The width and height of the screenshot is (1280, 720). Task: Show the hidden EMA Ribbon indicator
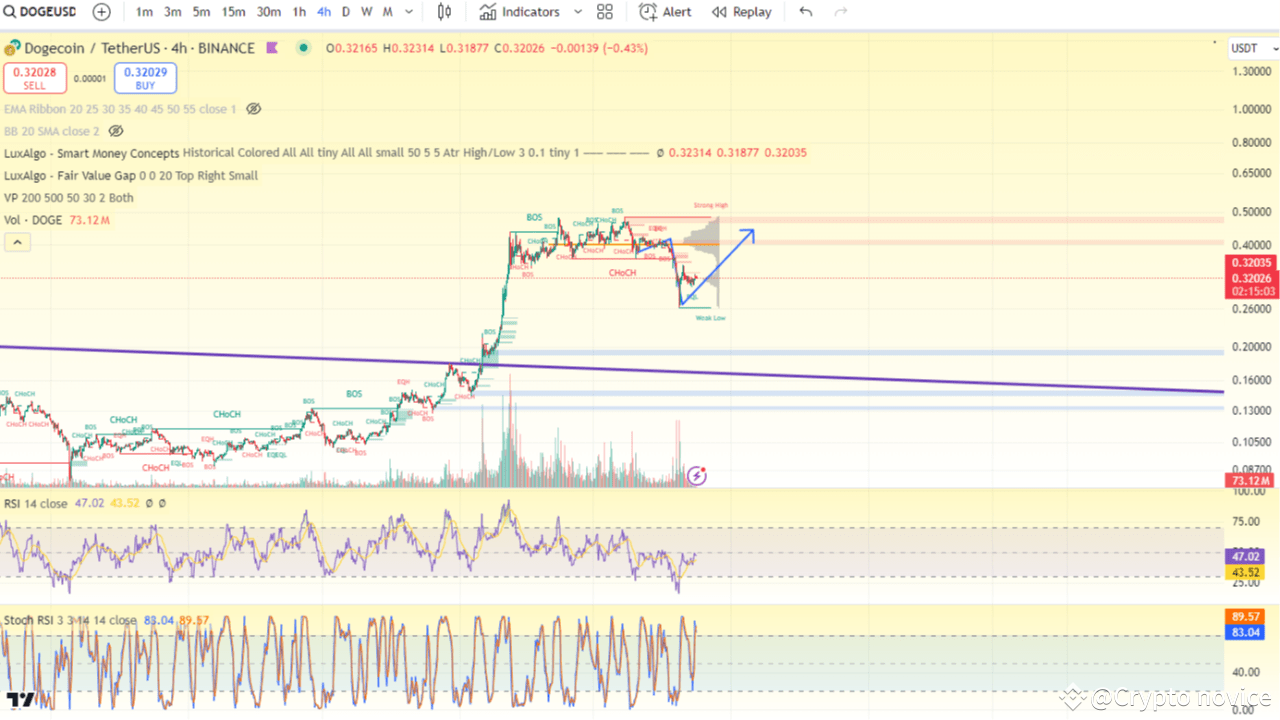tap(253, 108)
